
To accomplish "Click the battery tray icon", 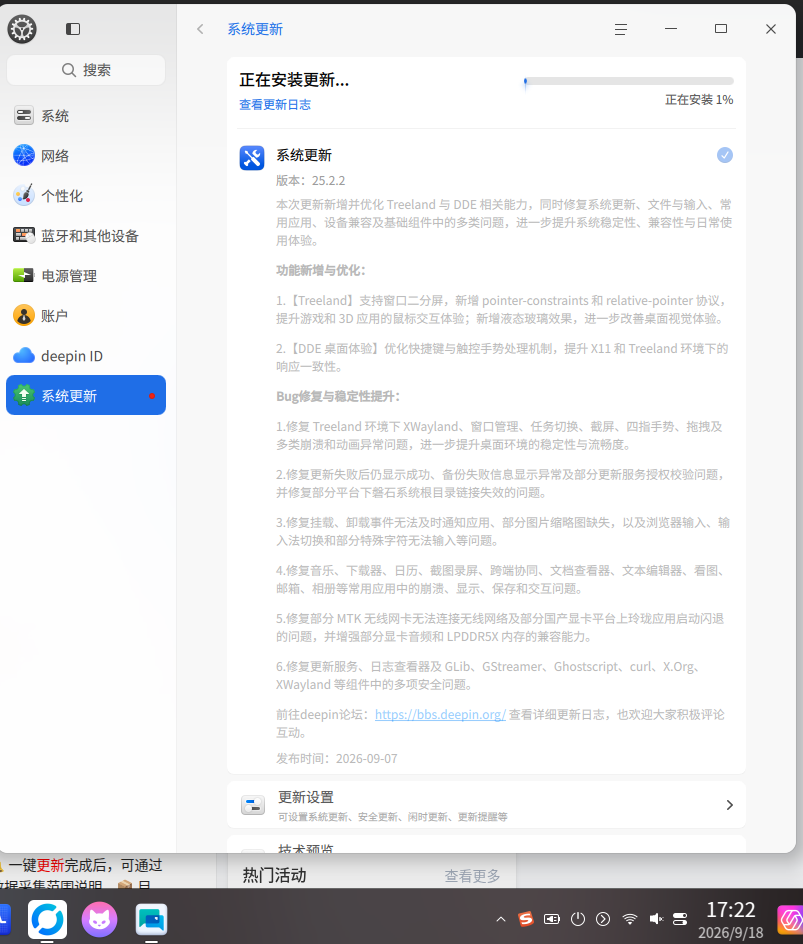I will (x=551, y=919).
